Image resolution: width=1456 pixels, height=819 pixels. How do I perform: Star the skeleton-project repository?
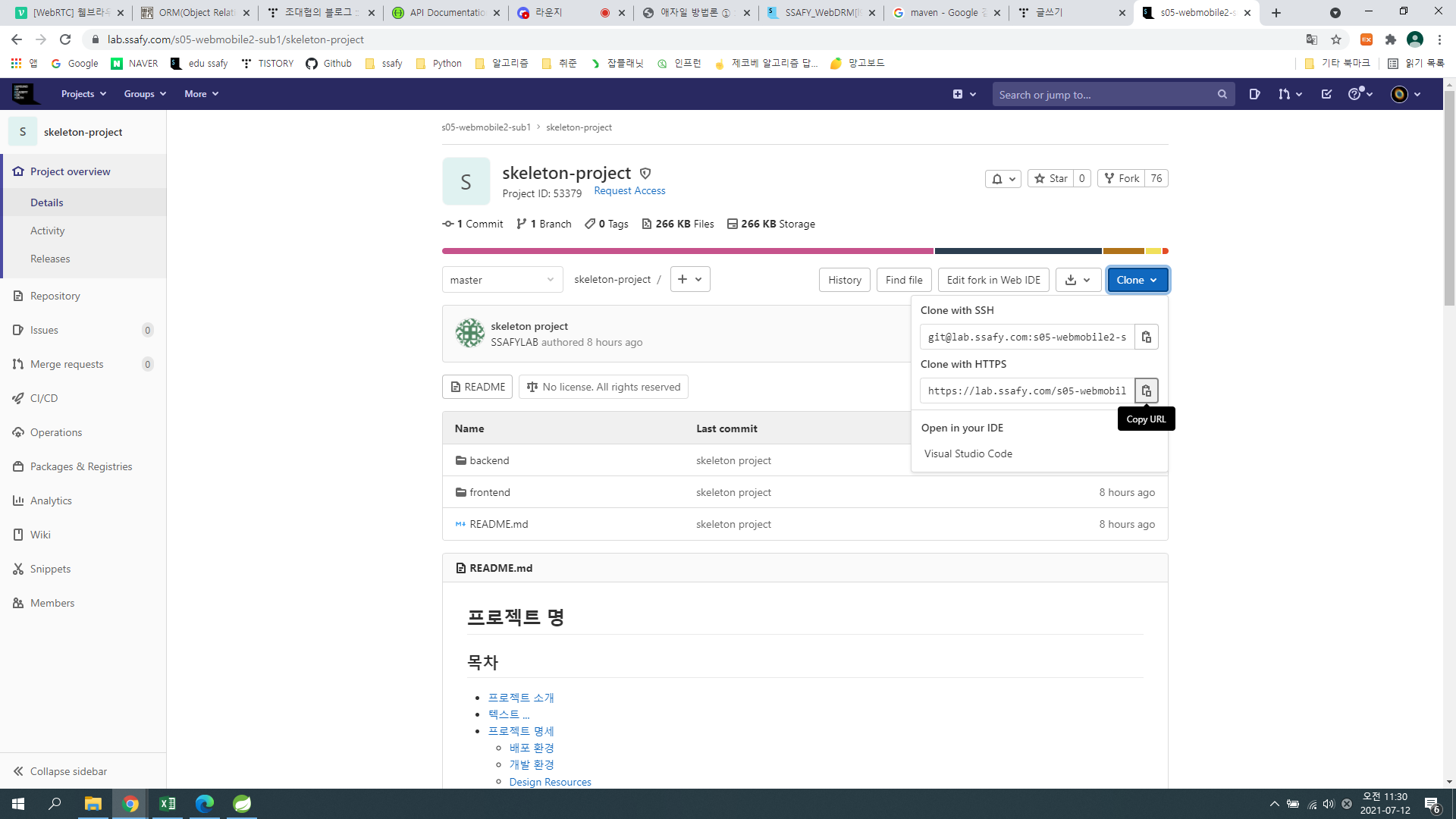[1050, 178]
